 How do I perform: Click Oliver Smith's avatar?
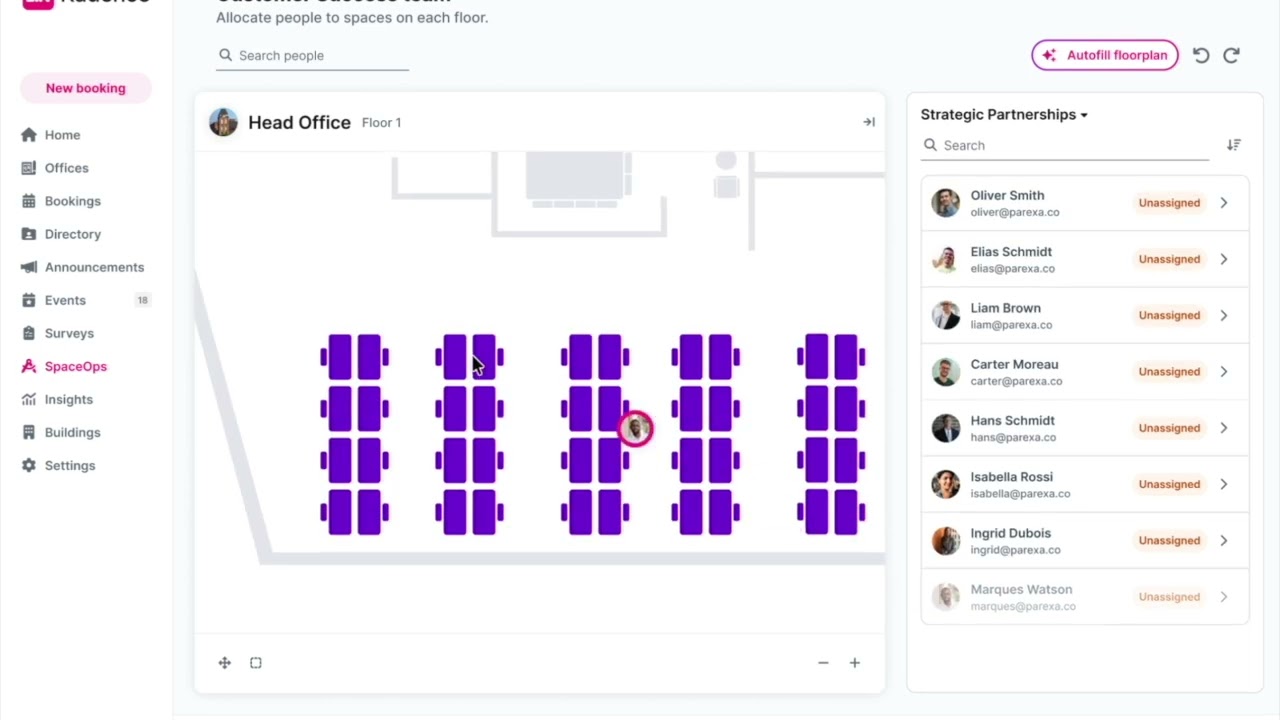945,203
